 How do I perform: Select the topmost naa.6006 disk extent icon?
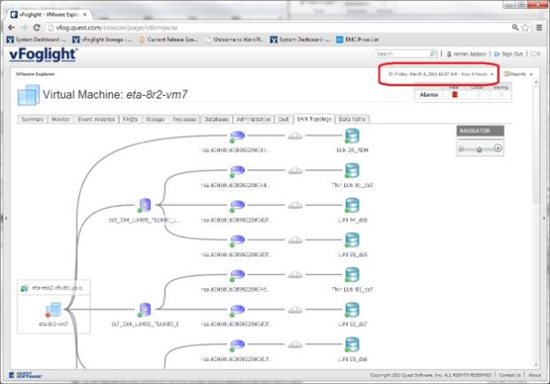(237, 136)
